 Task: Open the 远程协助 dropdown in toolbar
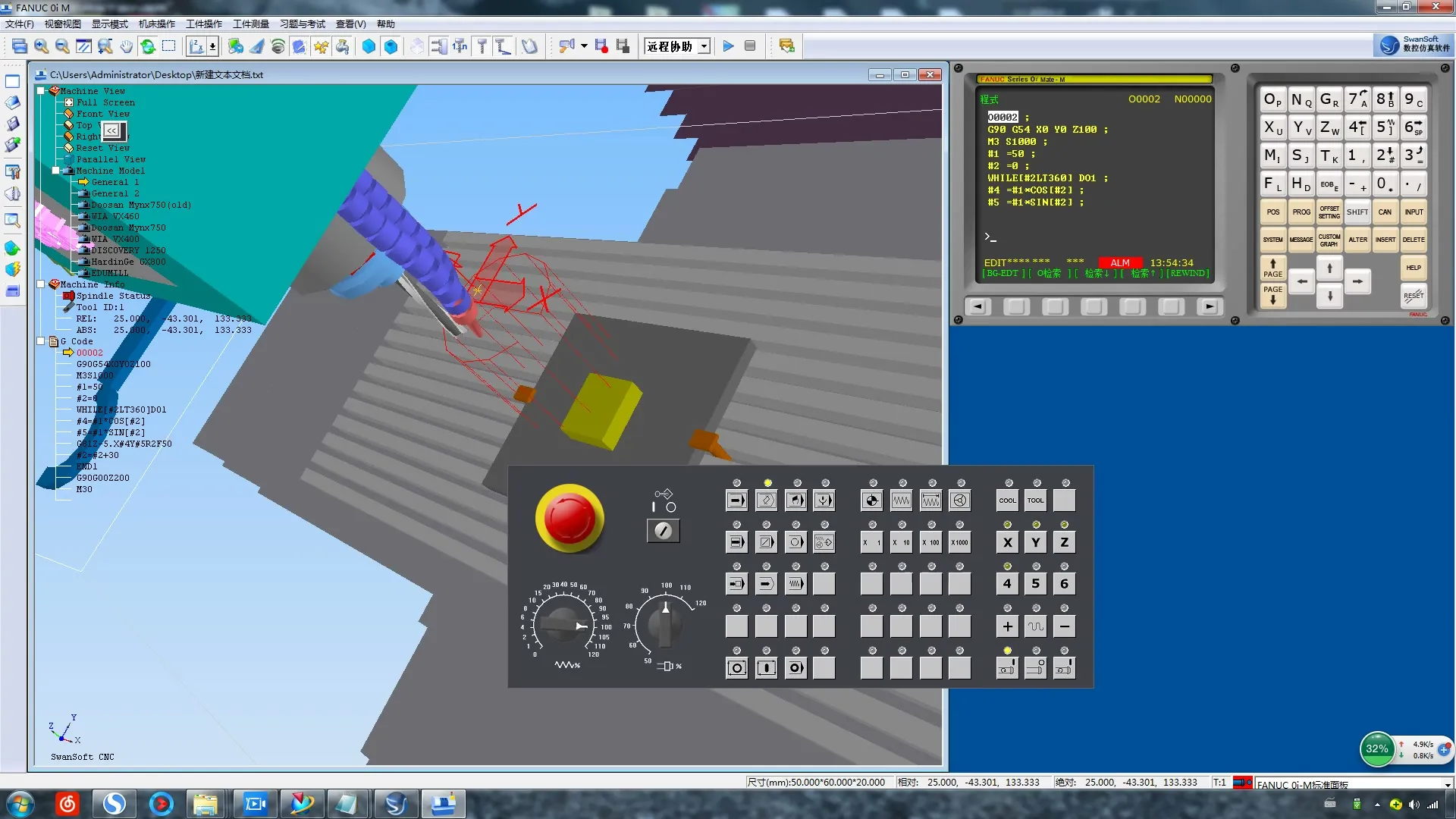(x=704, y=47)
